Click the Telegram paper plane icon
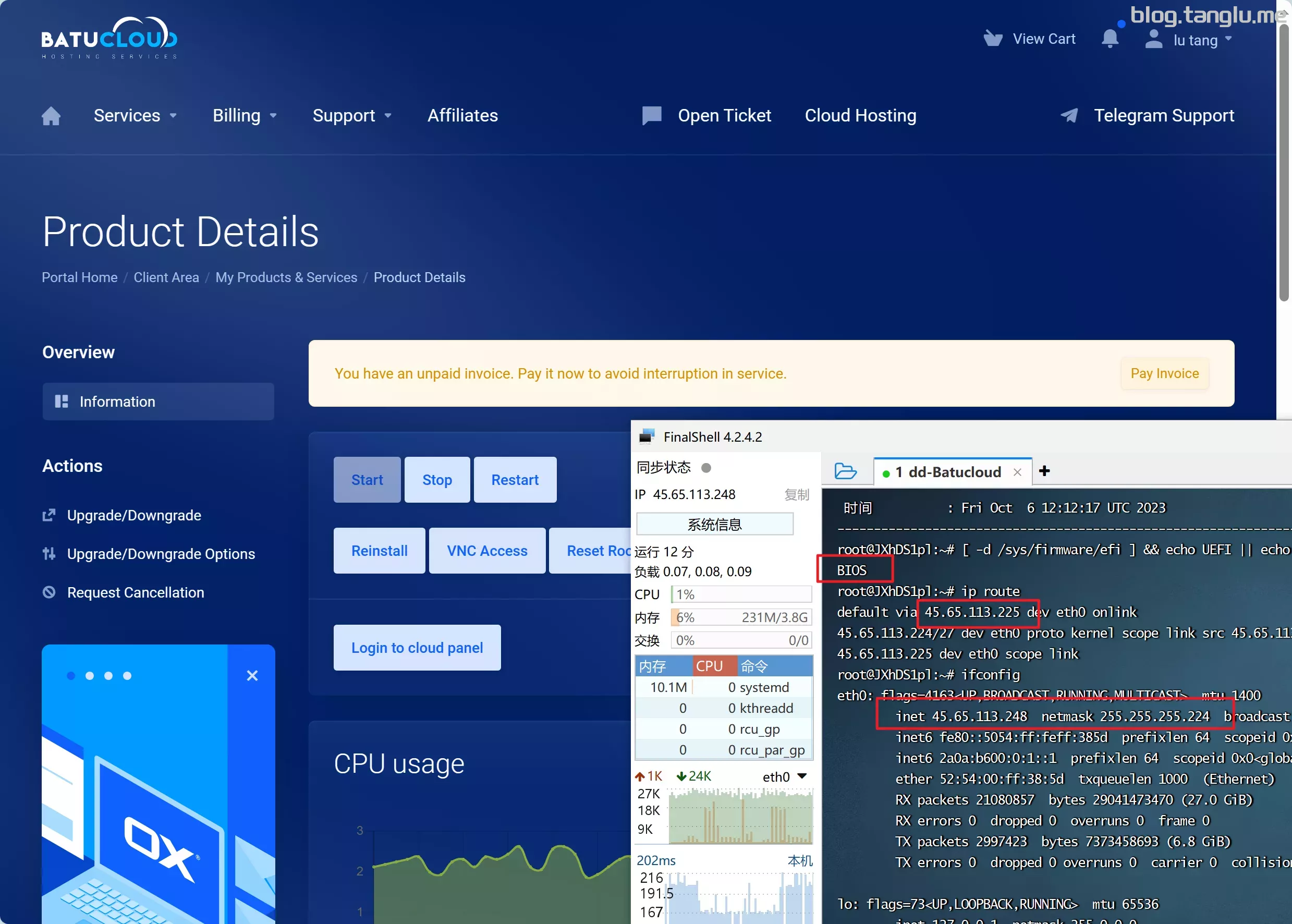The image size is (1292, 924). [x=1069, y=116]
